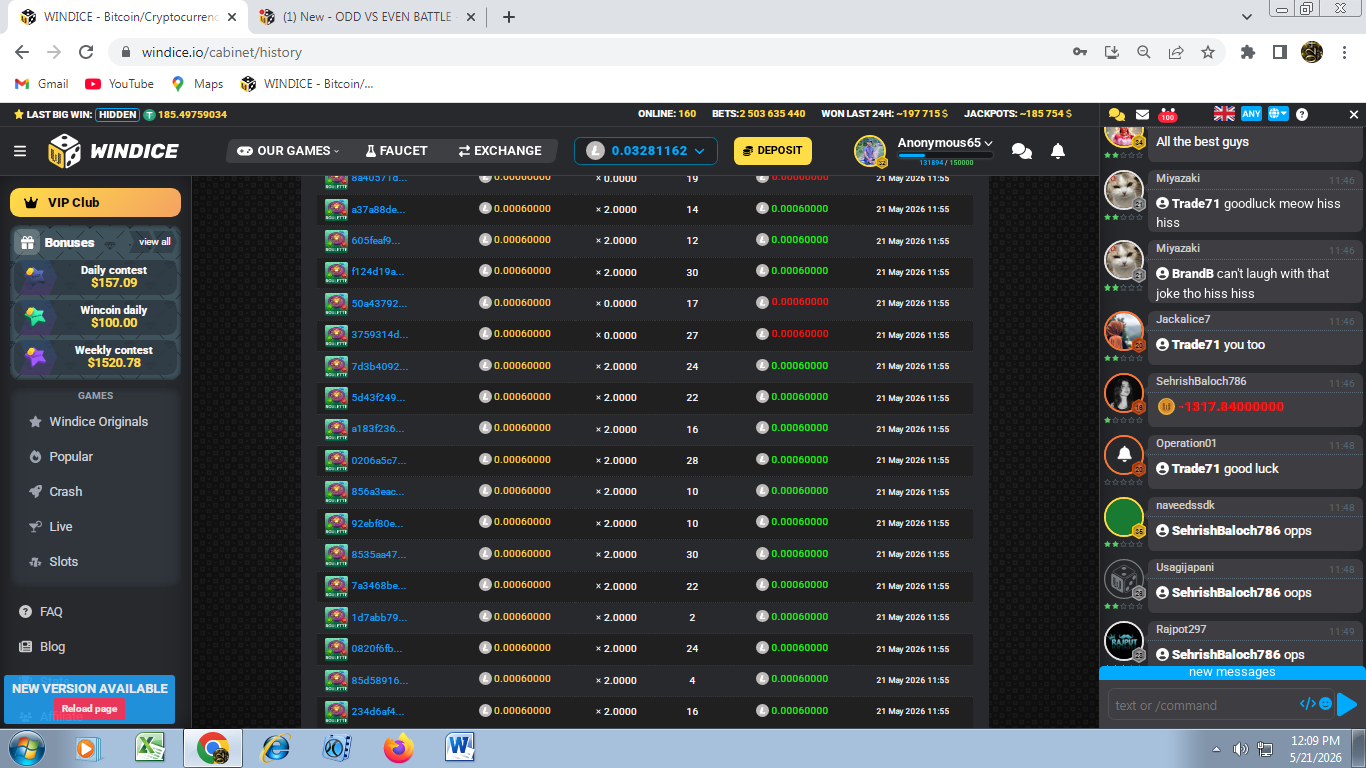The height and width of the screenshot is (768, 1366).
Task: Open bet ID a37a88de in history
Action: [x=378, y=210]
